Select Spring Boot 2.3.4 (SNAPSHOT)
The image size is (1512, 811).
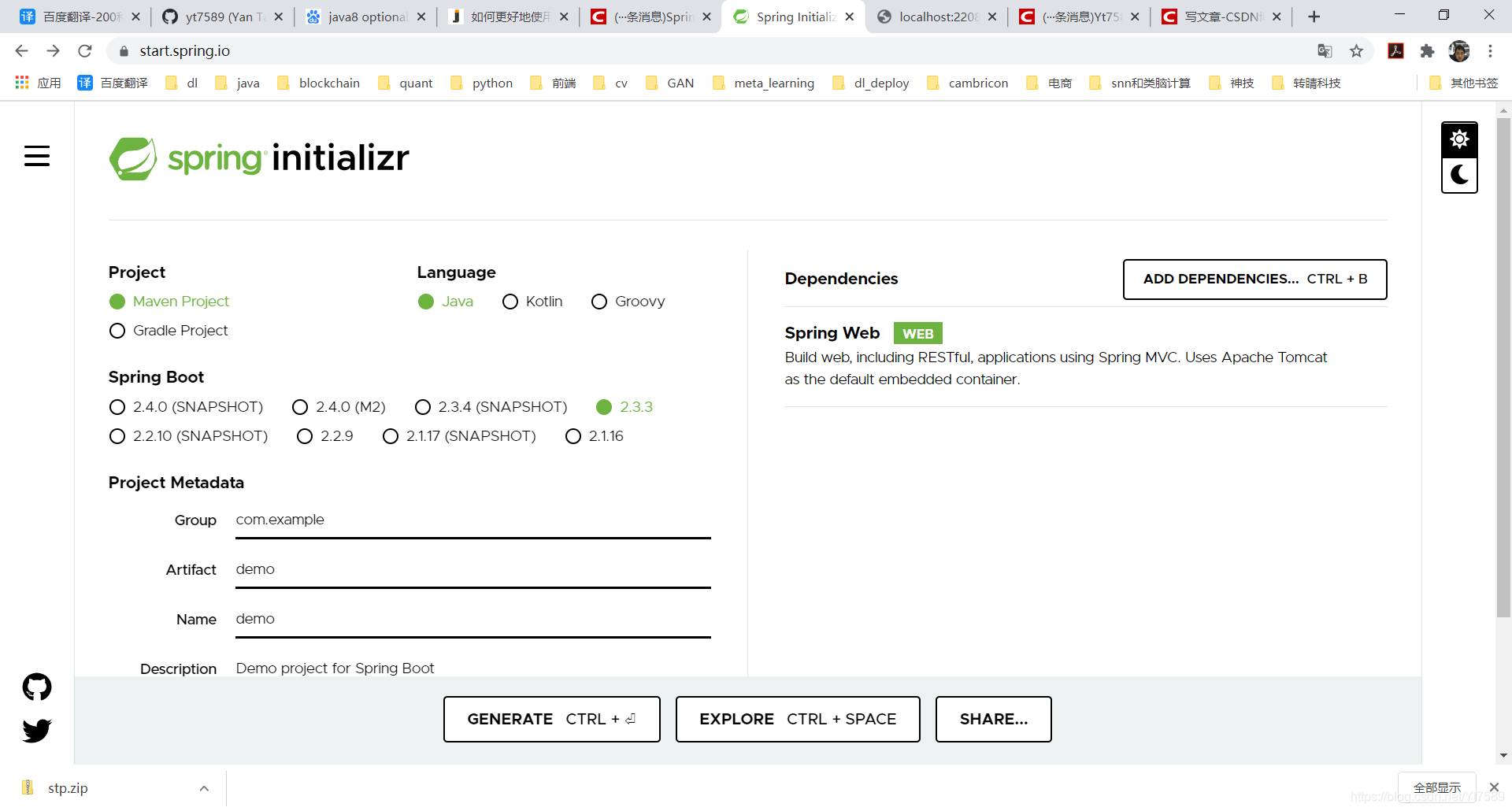[491, 407]
